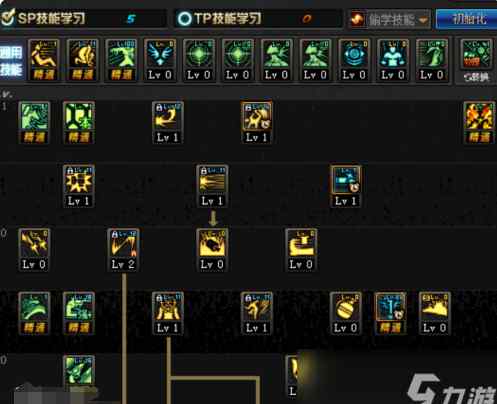This screenshot has width=497, height=404.
Task: Select the yellow round bomb skill Lv 0
Action: coord(346,313)
